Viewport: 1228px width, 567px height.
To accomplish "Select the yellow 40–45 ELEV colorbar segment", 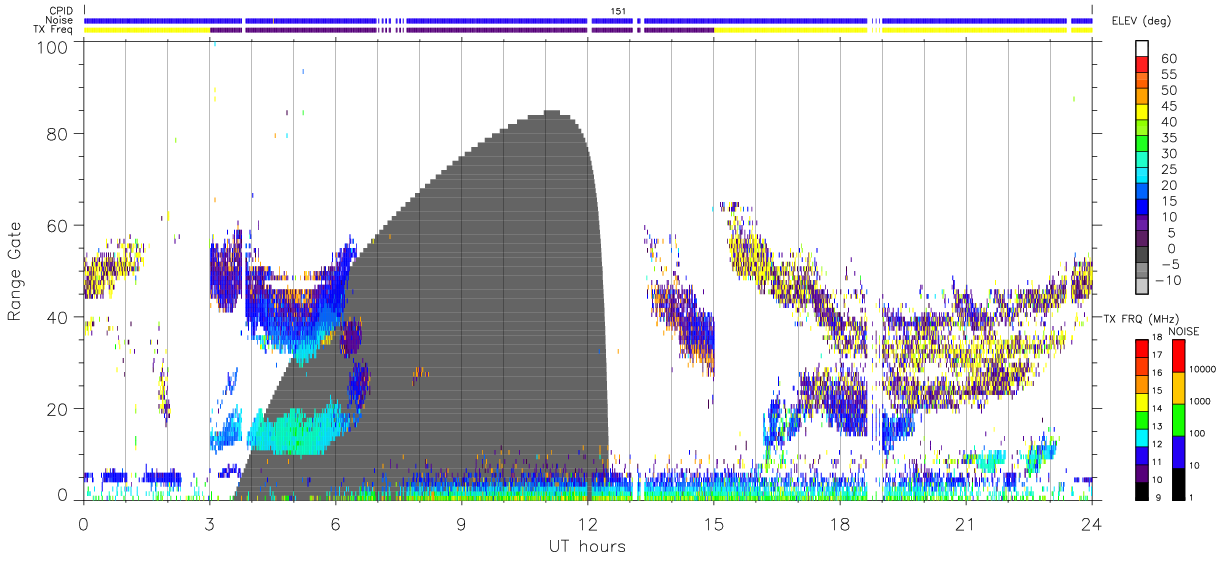I will coord(1141,113).
